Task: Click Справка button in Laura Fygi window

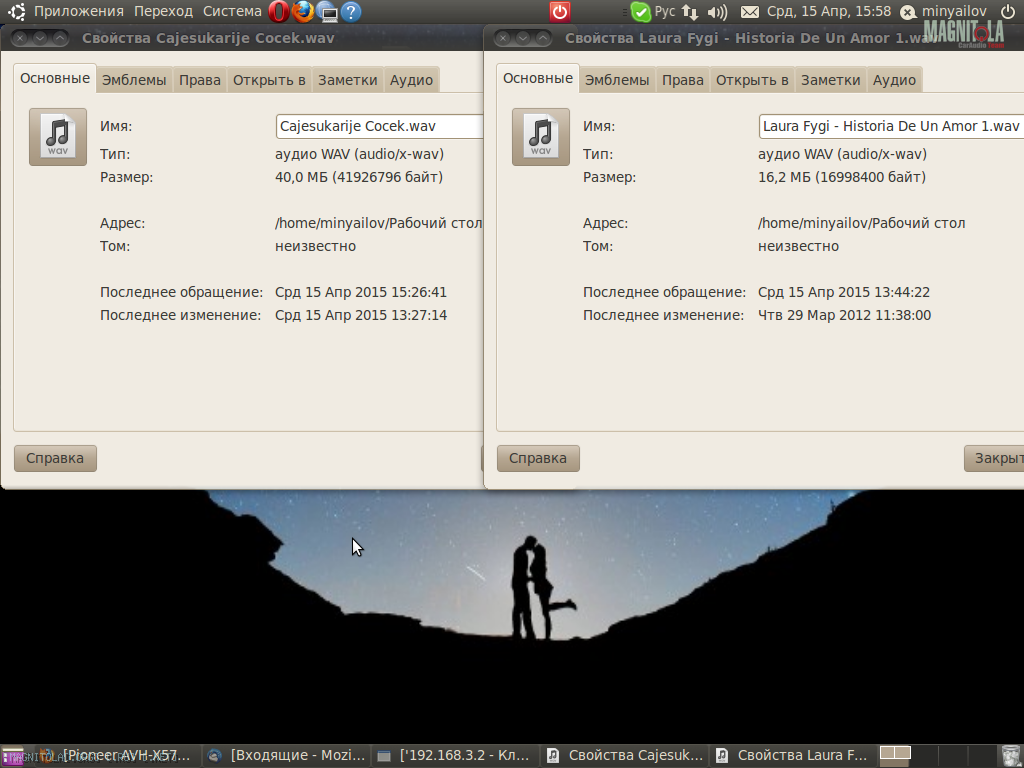Action: pos(538,458)
